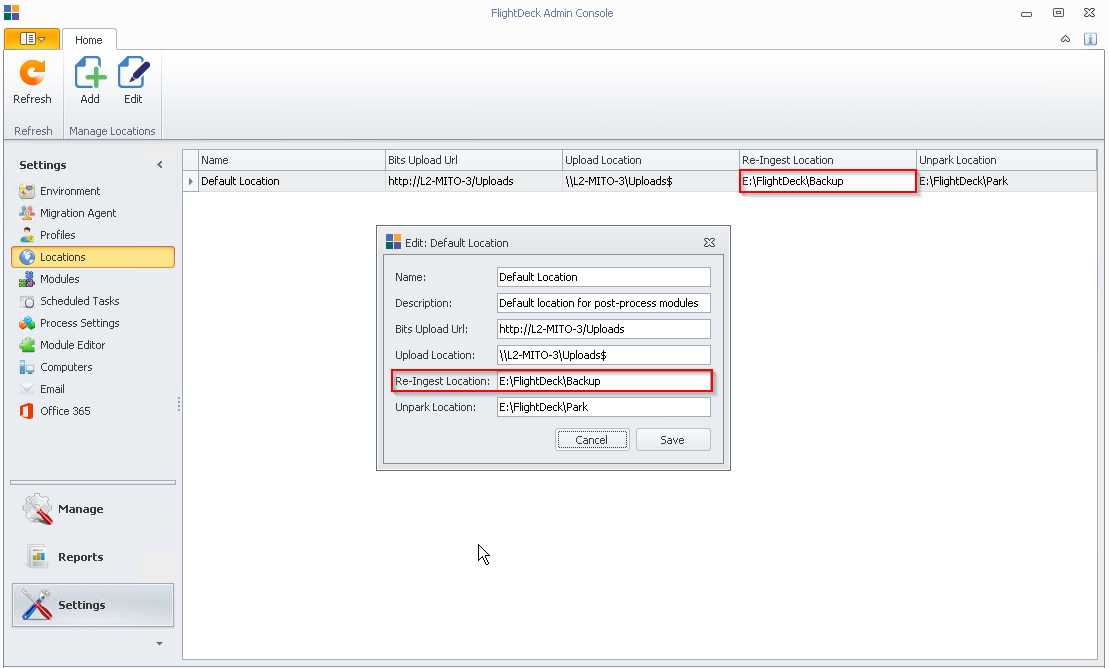Click the Scheduled Tasks clock icon
The image size is (1109, 668).
click(27, 301)
